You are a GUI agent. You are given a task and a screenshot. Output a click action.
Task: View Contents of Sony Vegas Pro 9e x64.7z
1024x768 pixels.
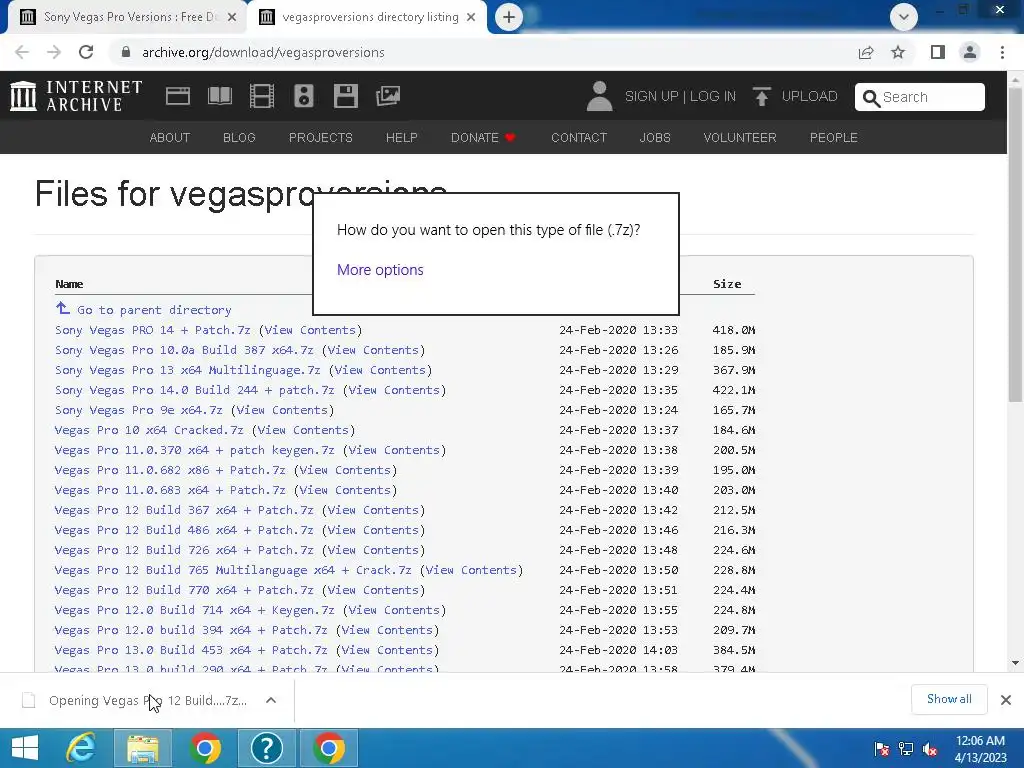[x=281, y=410]
